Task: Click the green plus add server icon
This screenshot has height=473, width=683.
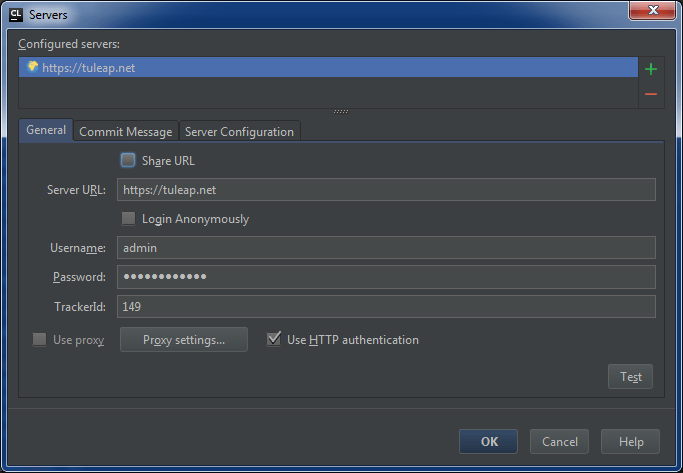Action: [651, 69]
